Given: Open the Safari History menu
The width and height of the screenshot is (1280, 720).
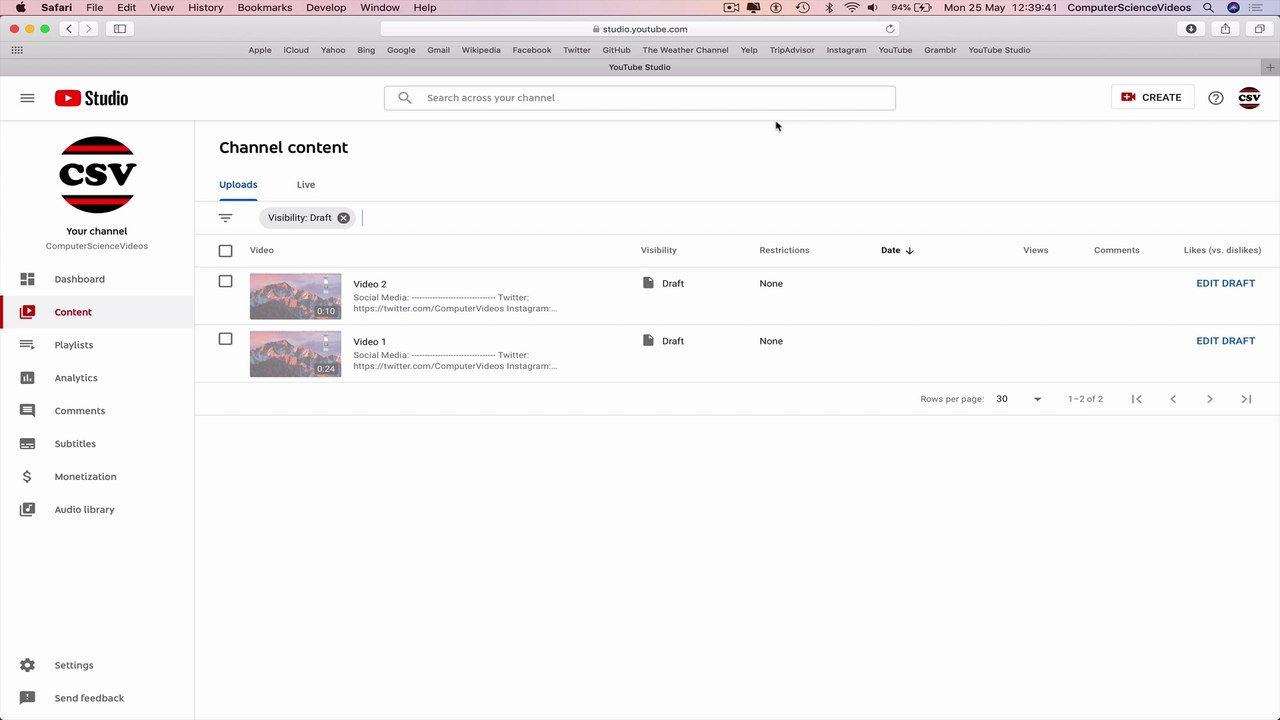Looking at the screenshot, I should [x=206, y=8].
